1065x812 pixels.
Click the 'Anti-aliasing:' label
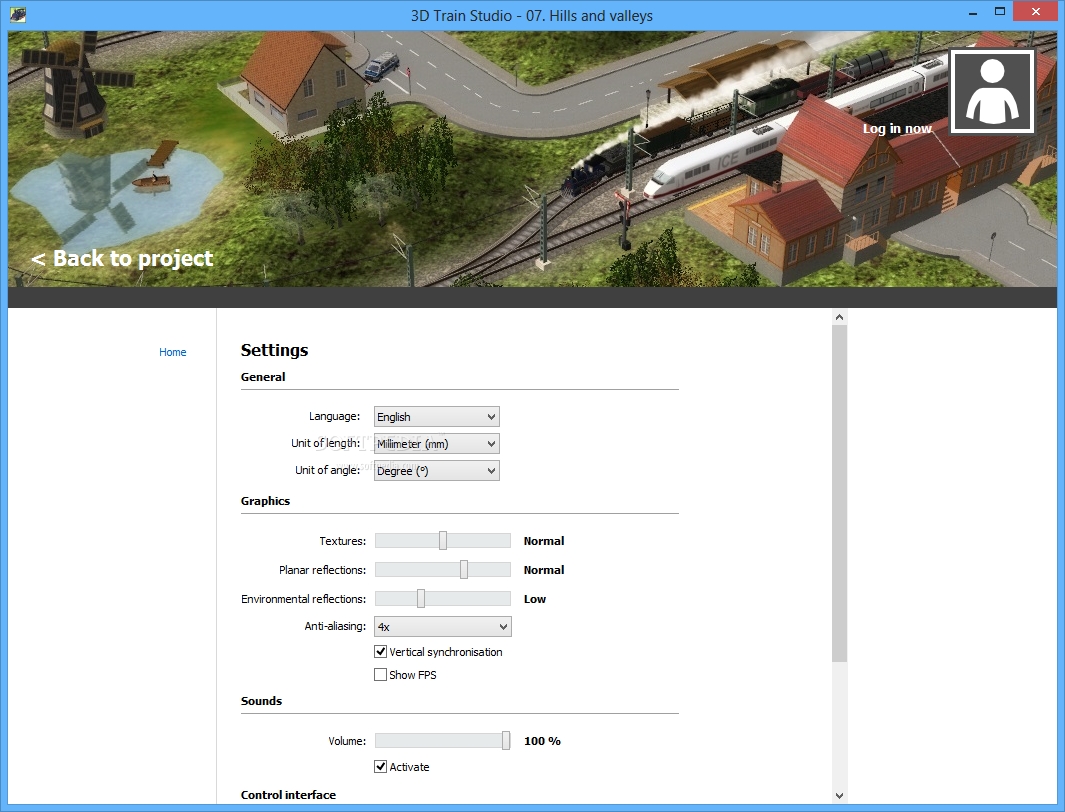pyautogui.click(x=335, y=626)
